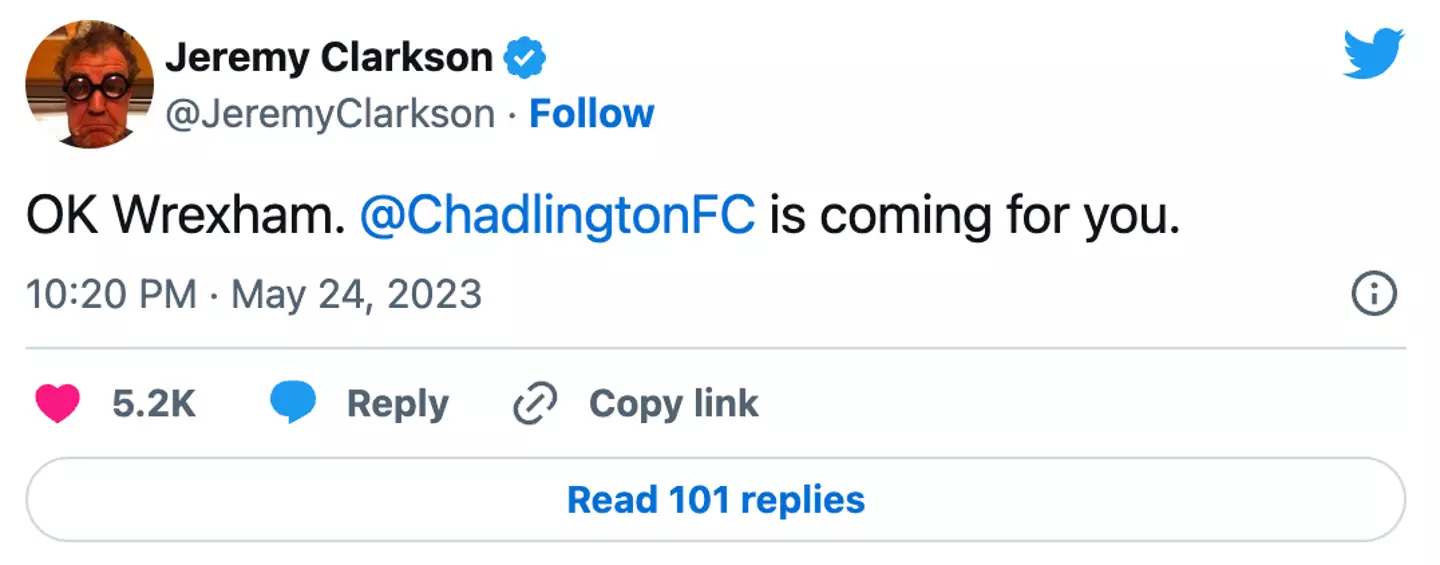The image size is (1440, 565).
Task: Click the 10:20 PM May 24, 2023 timestamp
Action: click(254, 295)
